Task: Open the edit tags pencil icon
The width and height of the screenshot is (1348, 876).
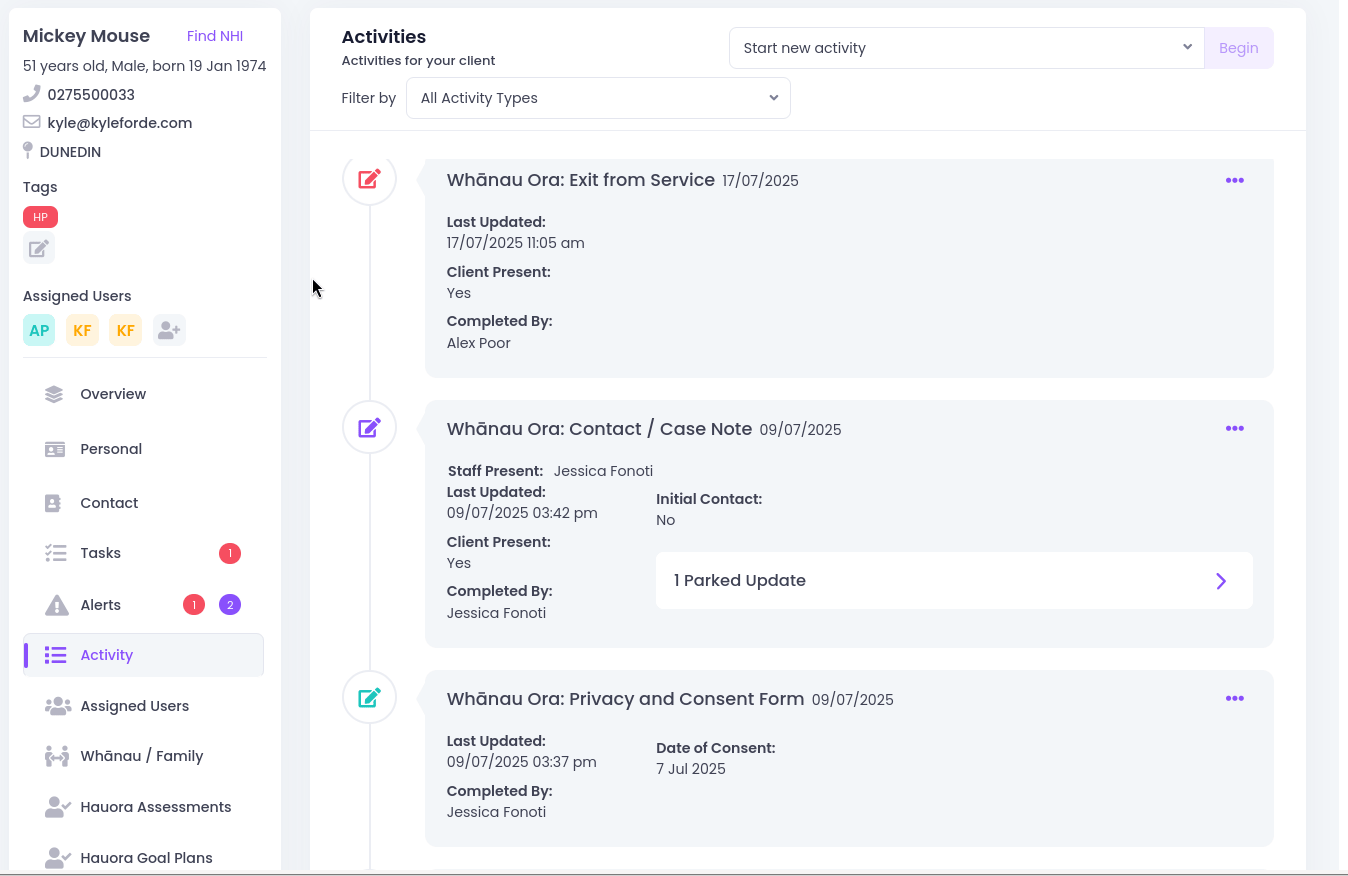Action: [39, 249]
